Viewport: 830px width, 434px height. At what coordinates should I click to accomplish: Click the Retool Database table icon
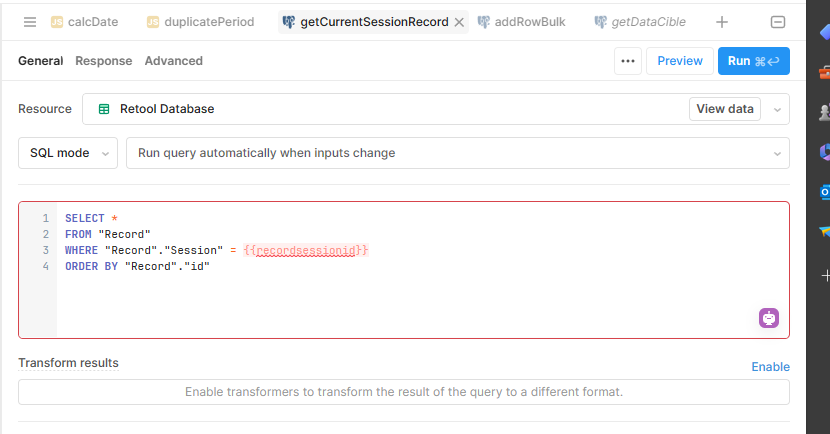pyautogui.click(x=104, y=109)
